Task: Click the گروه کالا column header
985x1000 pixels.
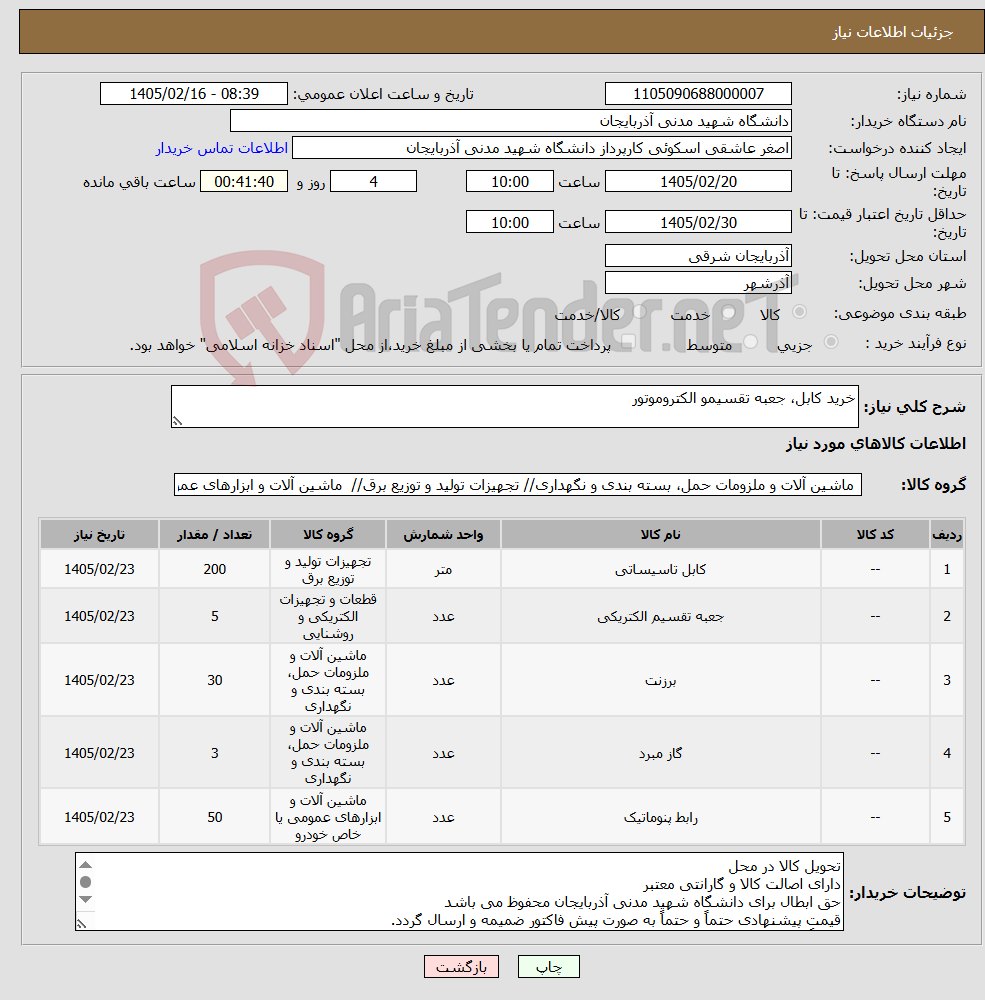Action: point(328,534)
